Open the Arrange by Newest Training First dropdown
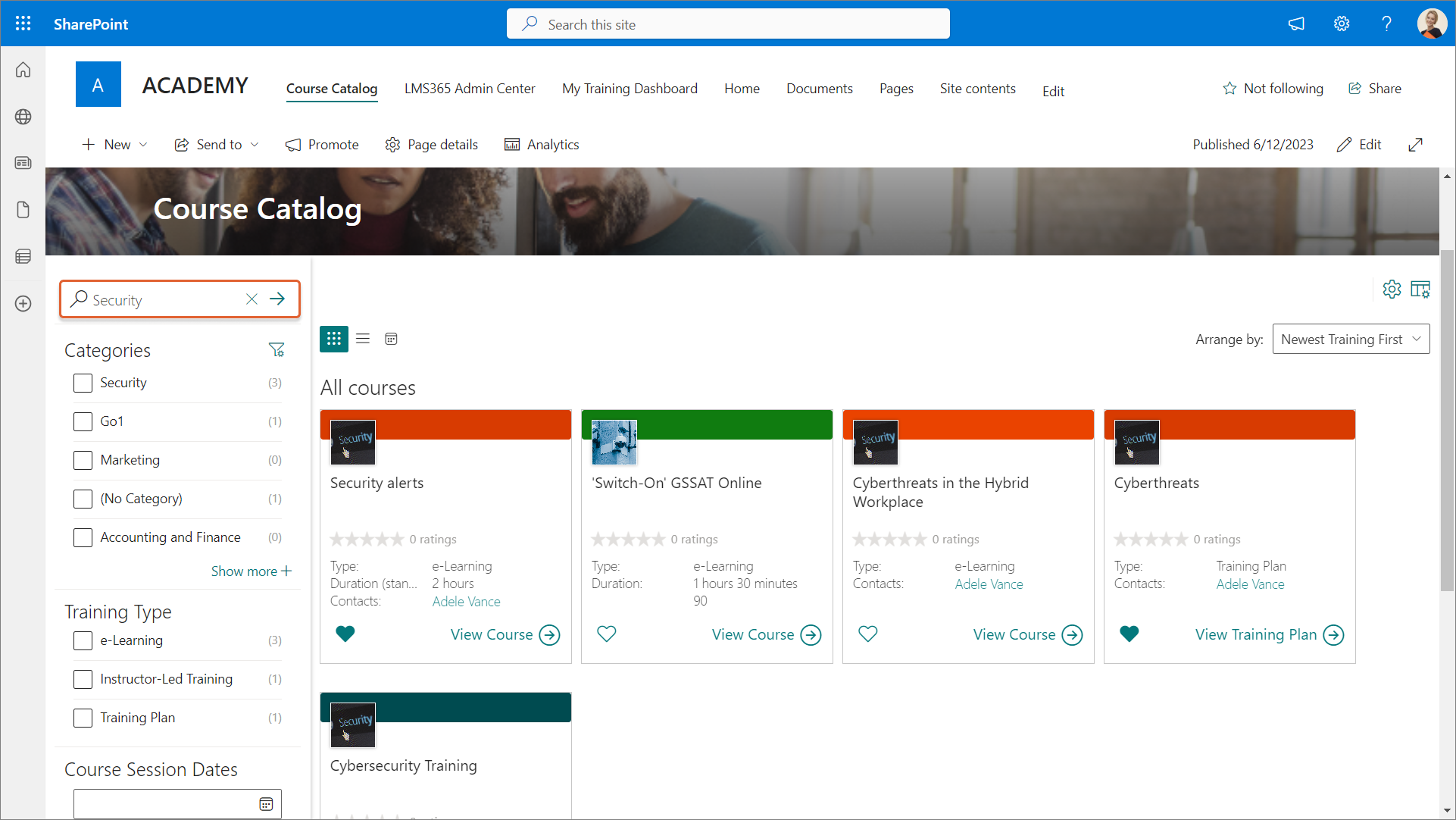This screenshot has height=820, width=1456. click(x=1351, y=340)
